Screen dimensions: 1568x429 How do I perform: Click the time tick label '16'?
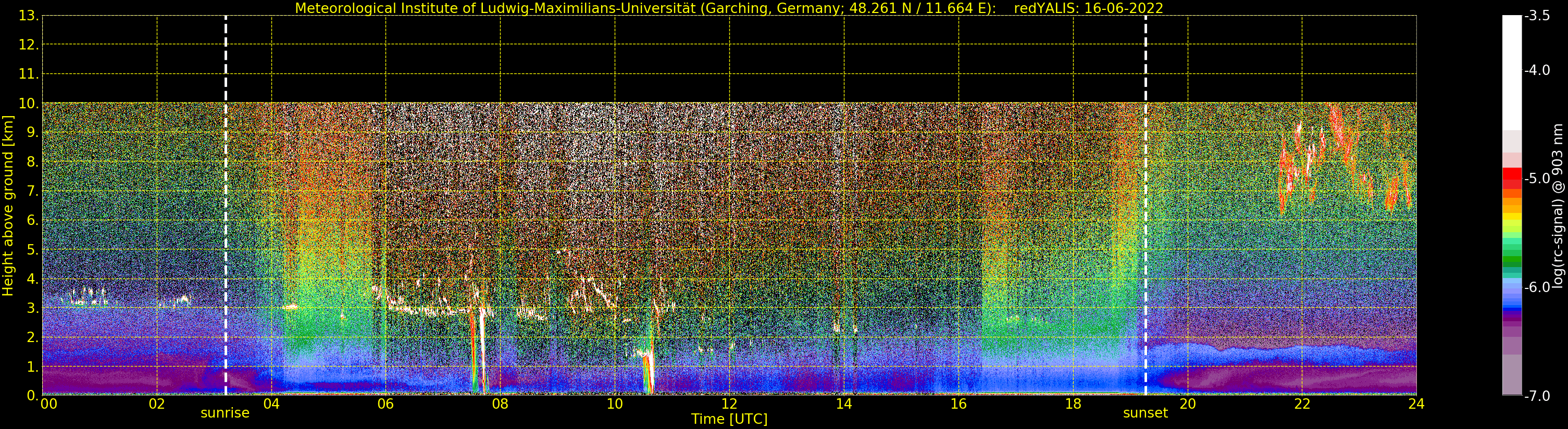coord(958,404)
